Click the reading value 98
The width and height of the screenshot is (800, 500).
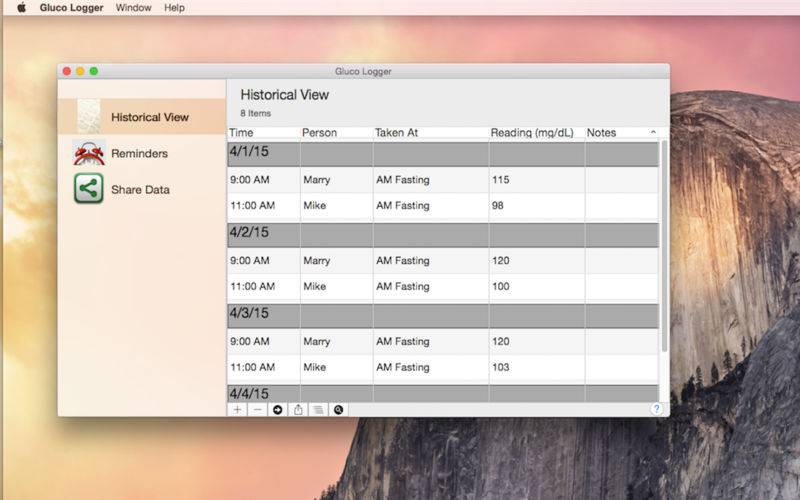[497, 206]
